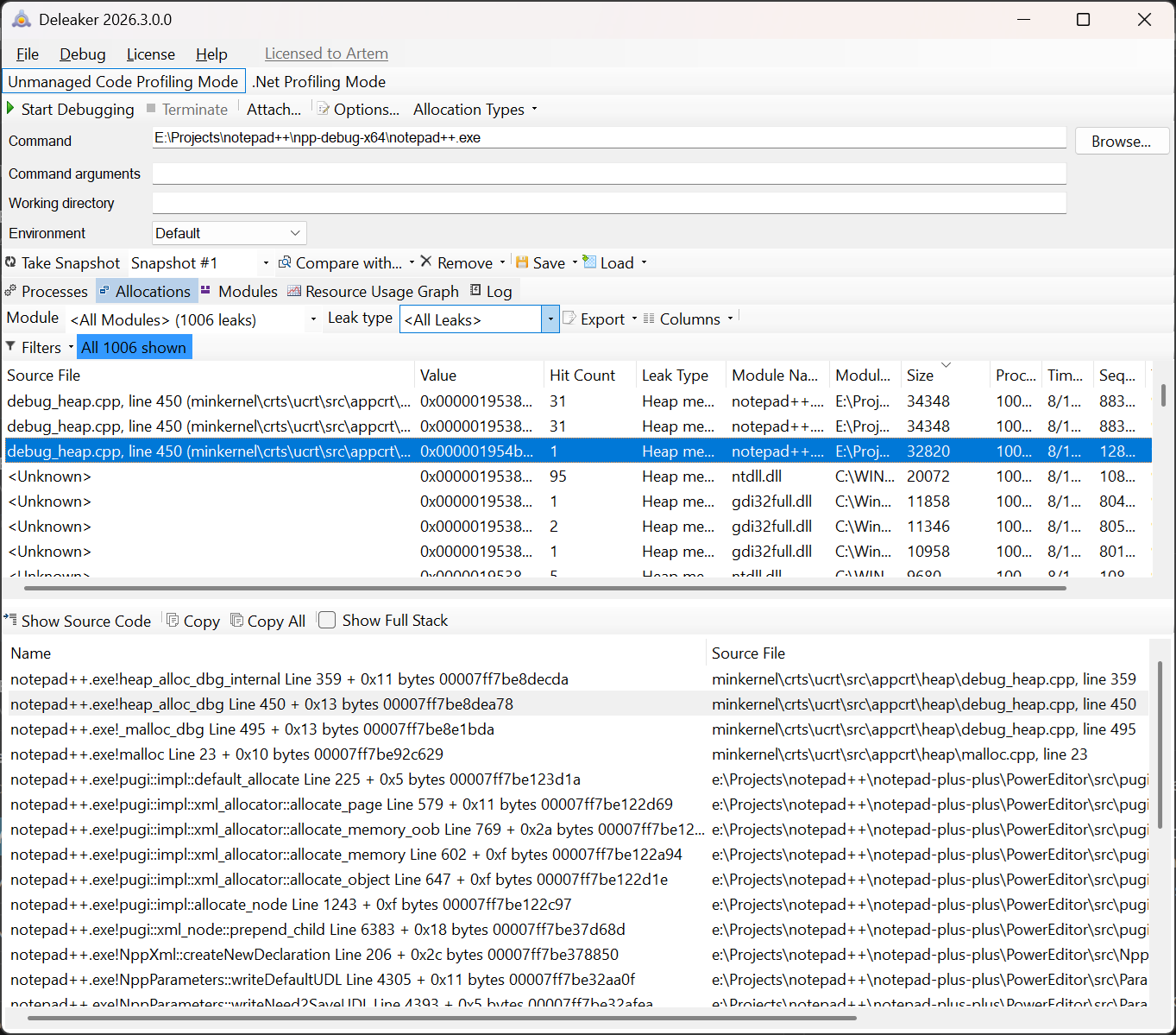Viewport: 1176px width, 1035px height.
Task: Select stack frame pugi::impl::default_allocate Line 225
Action: pos(578,779)
